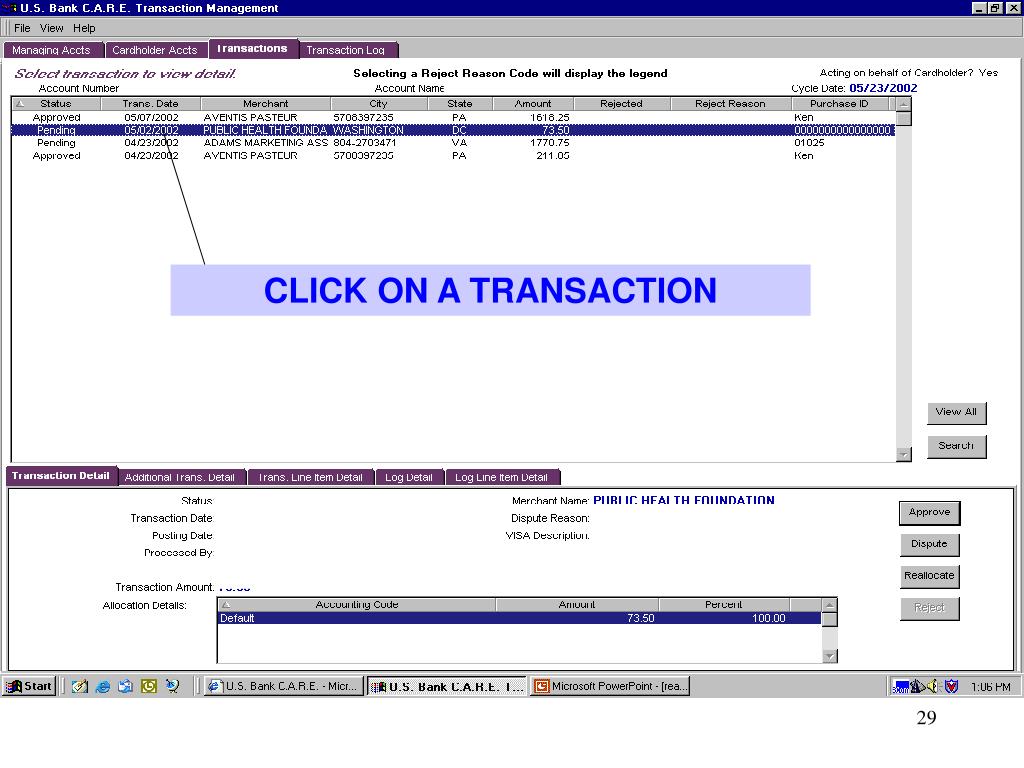The image size is (1024, 768).
Task: Click the first quick launch icon in taskbar
Action: (x=80, y=686)
